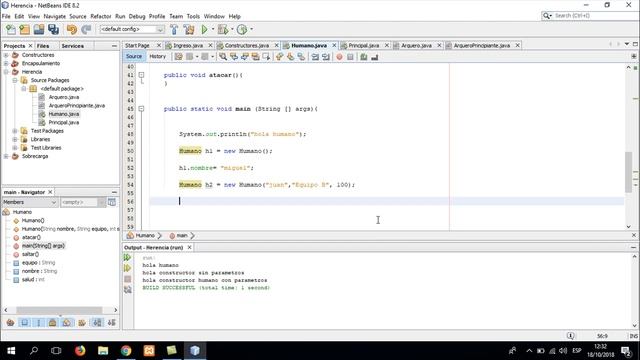Toggle Show Static Members filter in Navigator
This screenshot has width=640, height=360.
coord(39,323)
